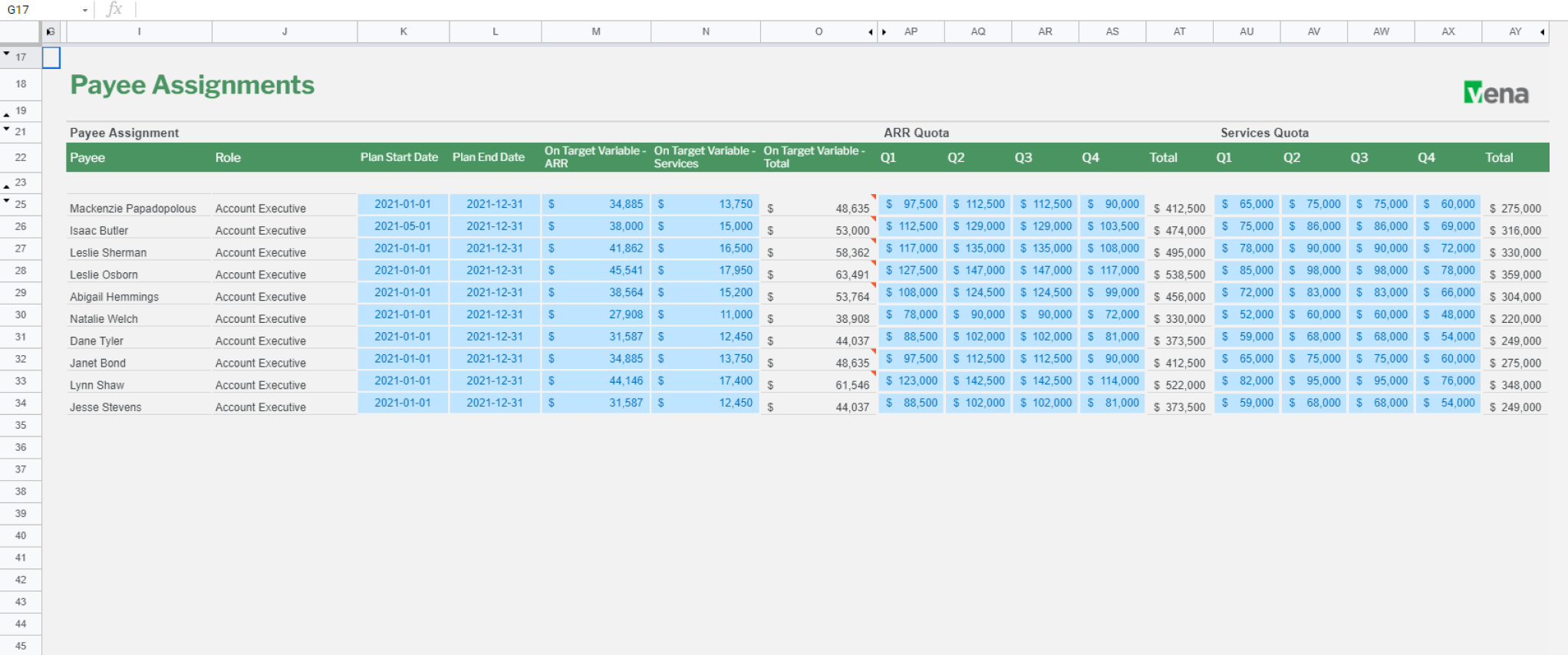Toggle the hidden-row arrow at row 23

tap(7, 186)
